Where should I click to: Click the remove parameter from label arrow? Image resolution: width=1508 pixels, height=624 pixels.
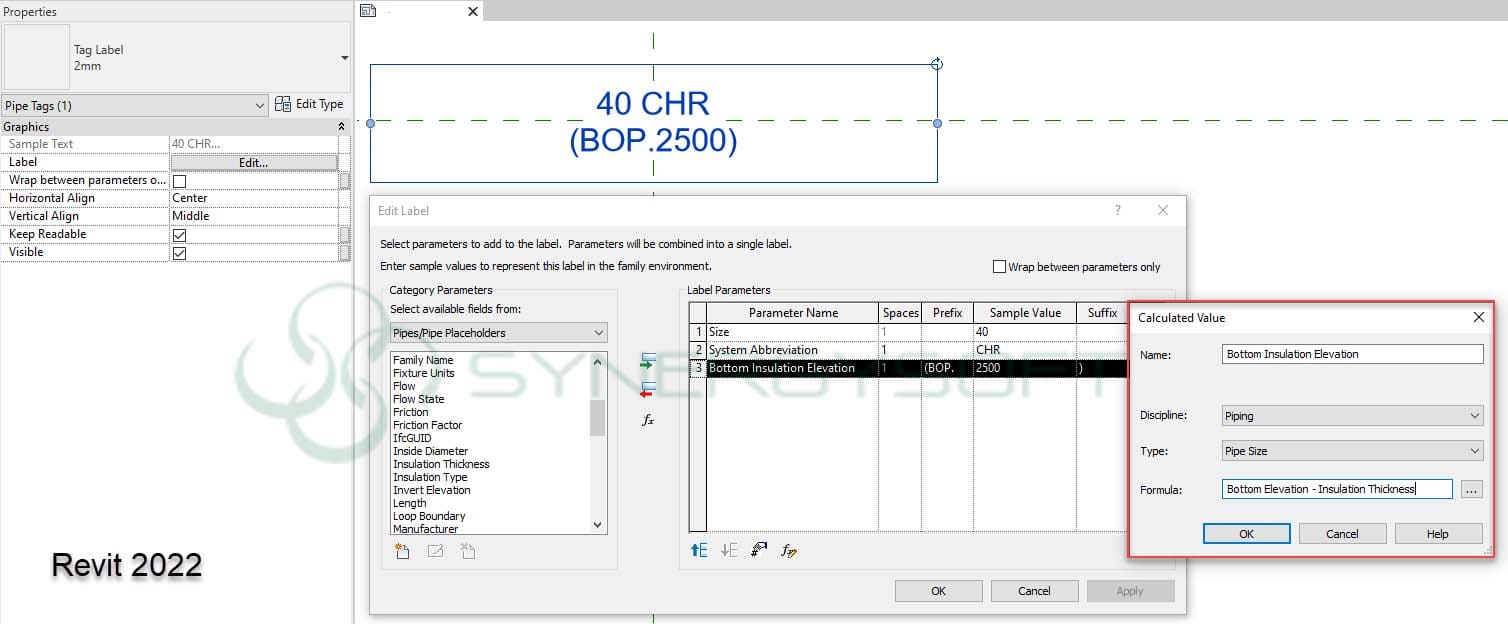tap(648, 390)
